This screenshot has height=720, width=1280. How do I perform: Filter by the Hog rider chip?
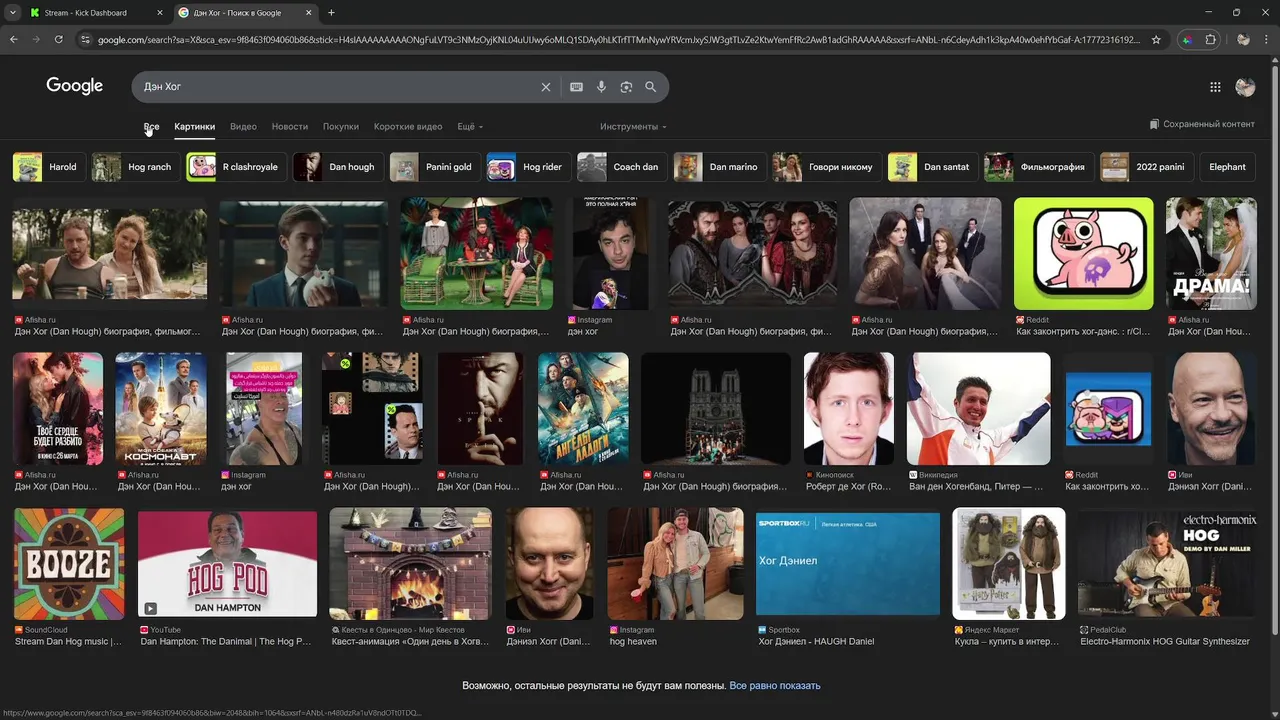[x=528, y=167]
